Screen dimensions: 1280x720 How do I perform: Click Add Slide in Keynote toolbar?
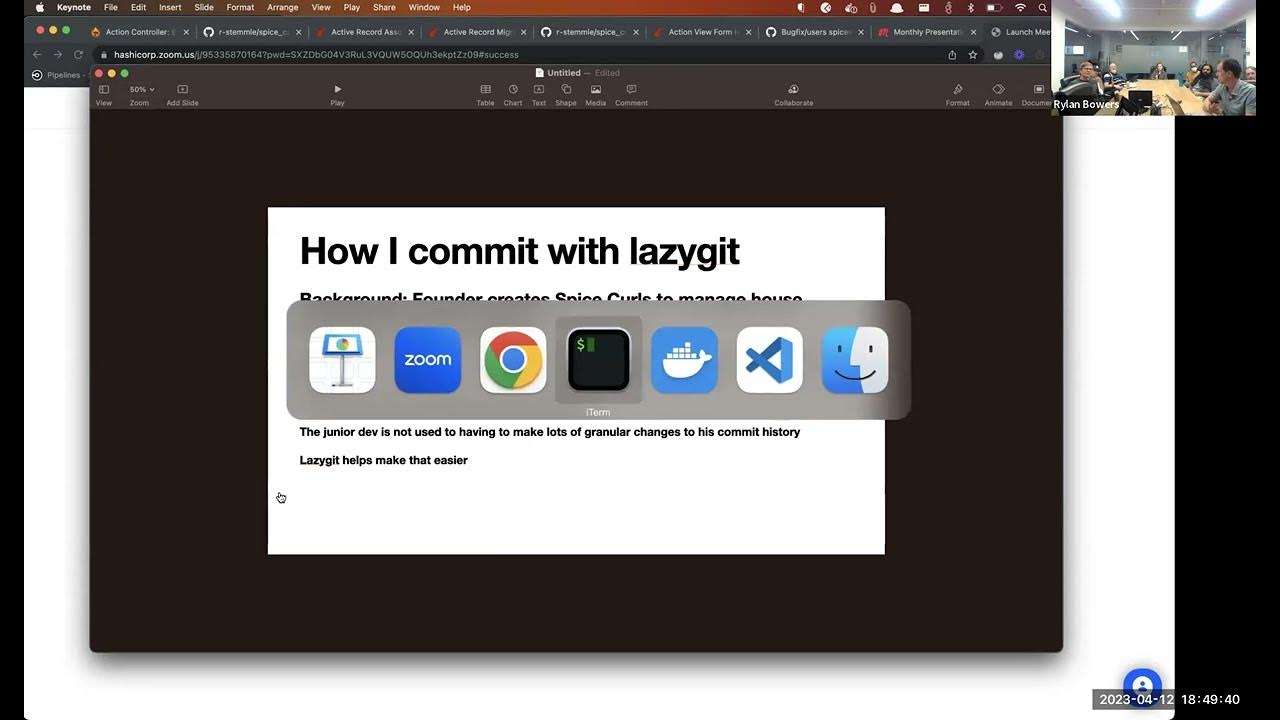click(182, 95)
